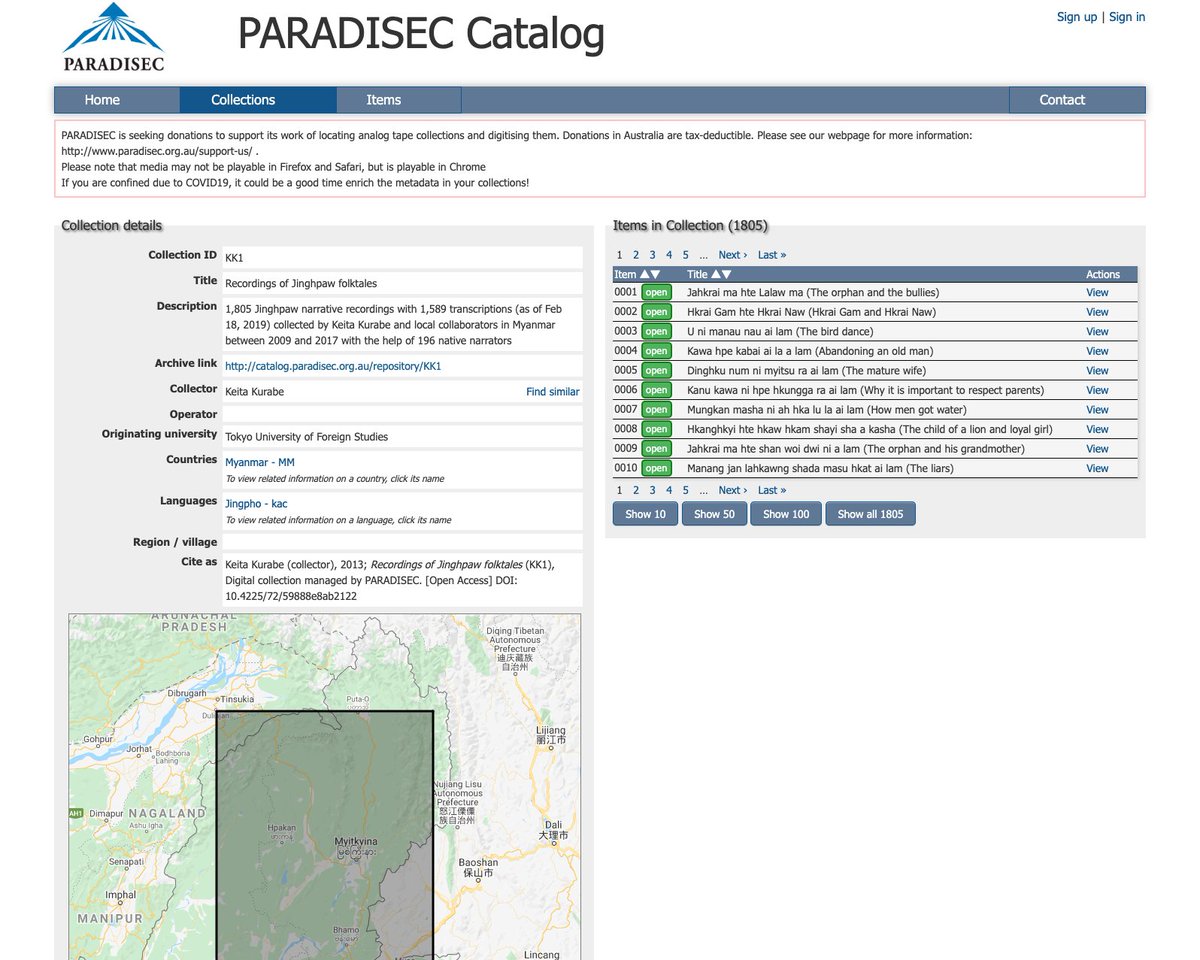Open the catalog.paradisec.org.au repository KK1 archive link

333,366
